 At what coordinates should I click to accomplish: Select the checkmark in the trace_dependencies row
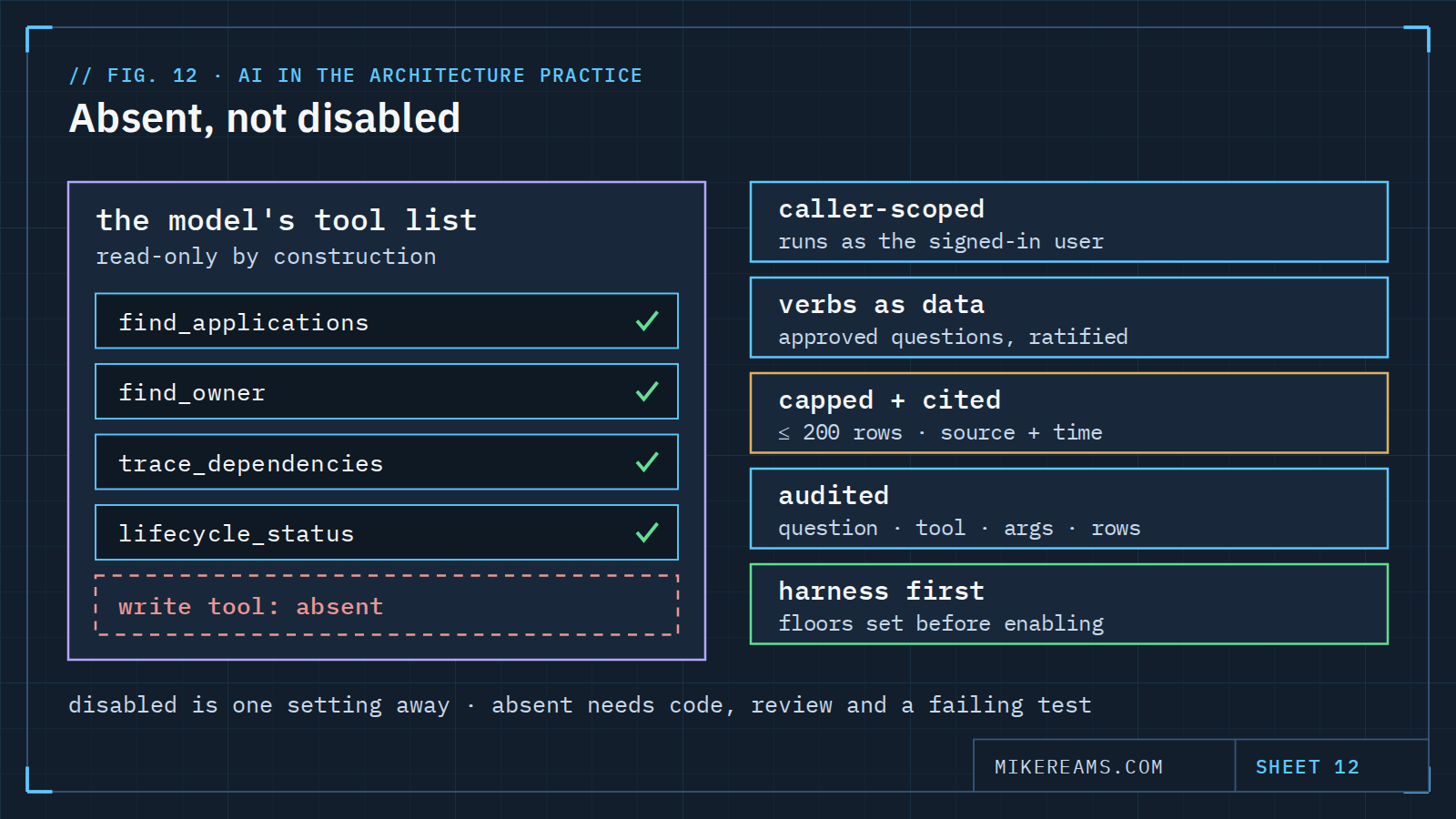[647, 462]
